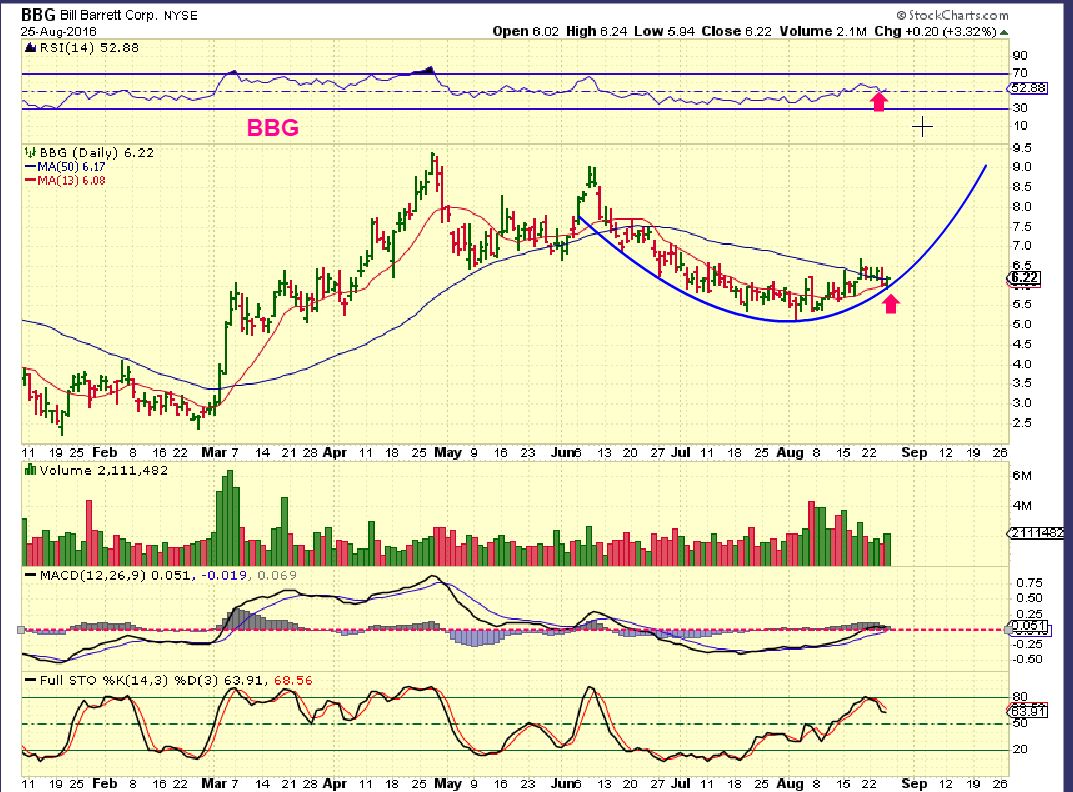This screenshot has width=1073, height=792.
Task: Click the 'Low 5.94' value in header
Action: click(664, 31)
